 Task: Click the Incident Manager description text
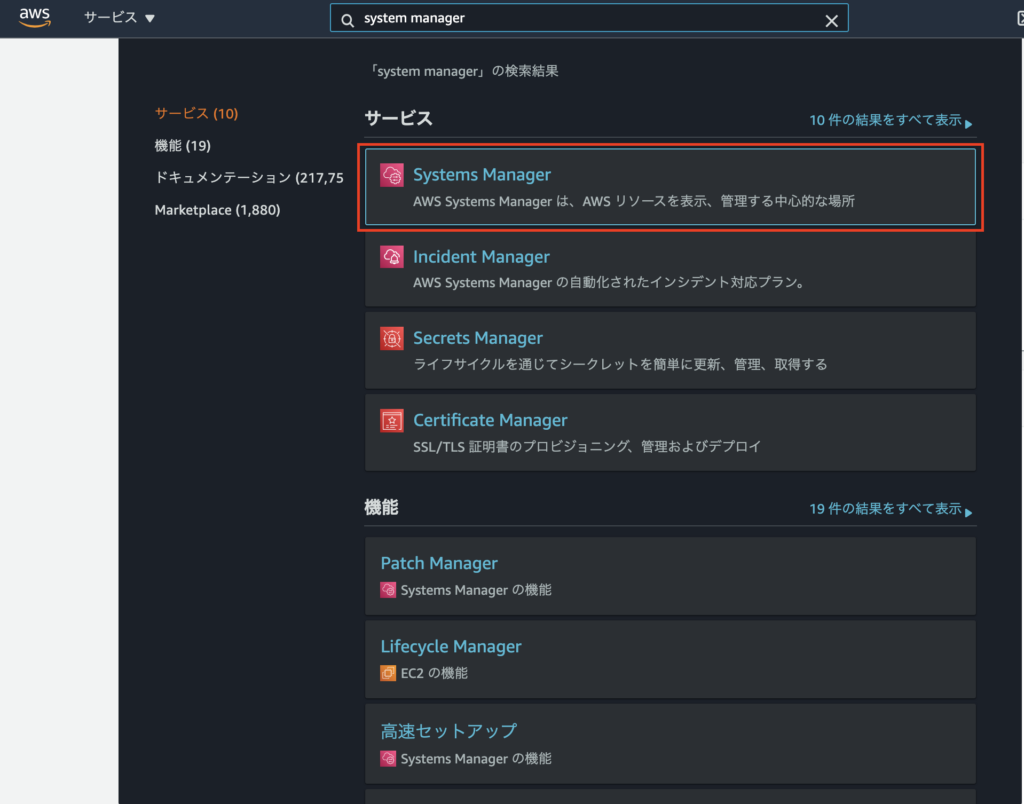click(611, 282)
